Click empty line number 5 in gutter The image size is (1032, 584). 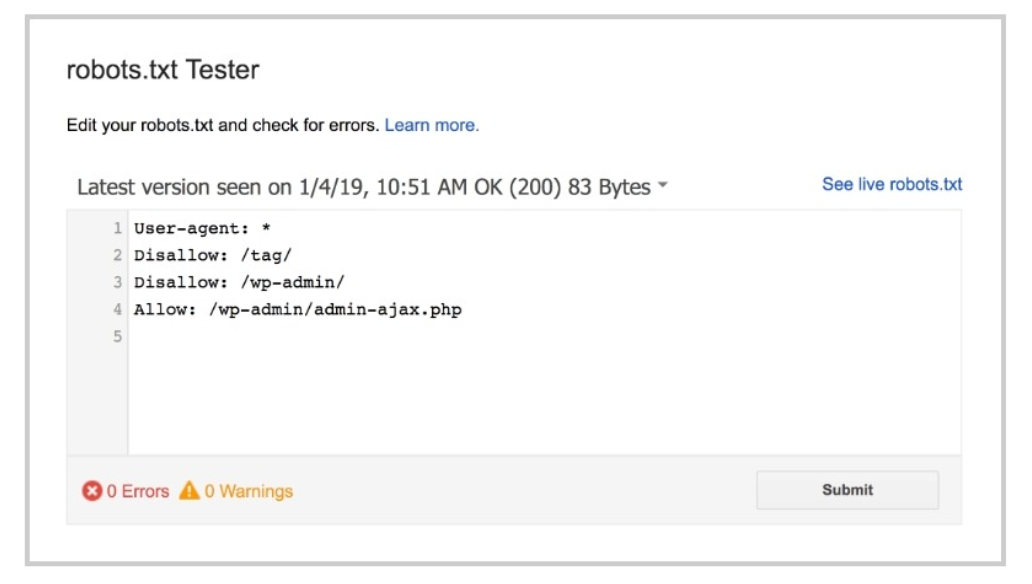(x=118, y=337)
